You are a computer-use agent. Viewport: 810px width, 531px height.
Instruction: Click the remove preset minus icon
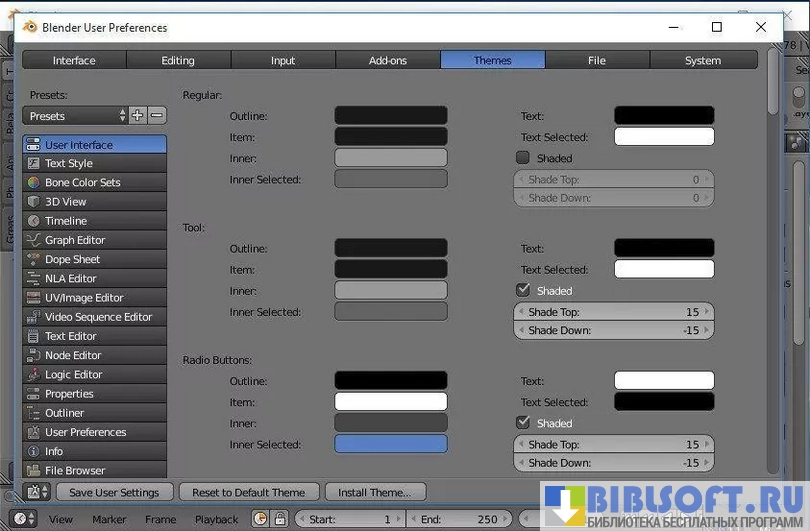pos(157,116)
